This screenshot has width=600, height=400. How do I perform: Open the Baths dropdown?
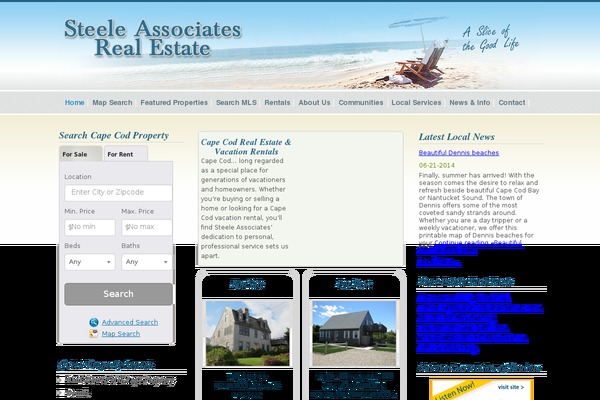[147, 262]
